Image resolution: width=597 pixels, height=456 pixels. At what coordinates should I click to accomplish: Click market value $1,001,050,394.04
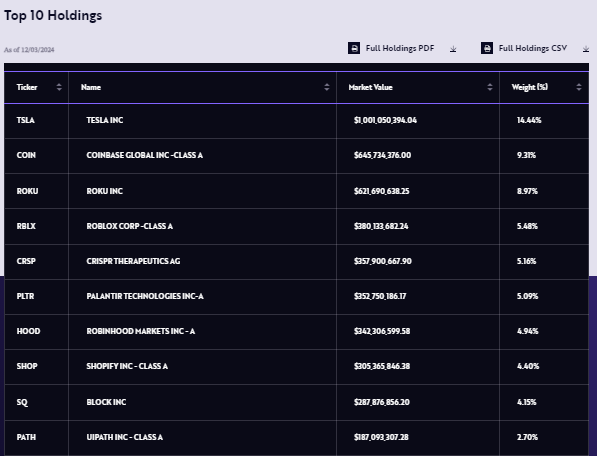pos(385,120)
